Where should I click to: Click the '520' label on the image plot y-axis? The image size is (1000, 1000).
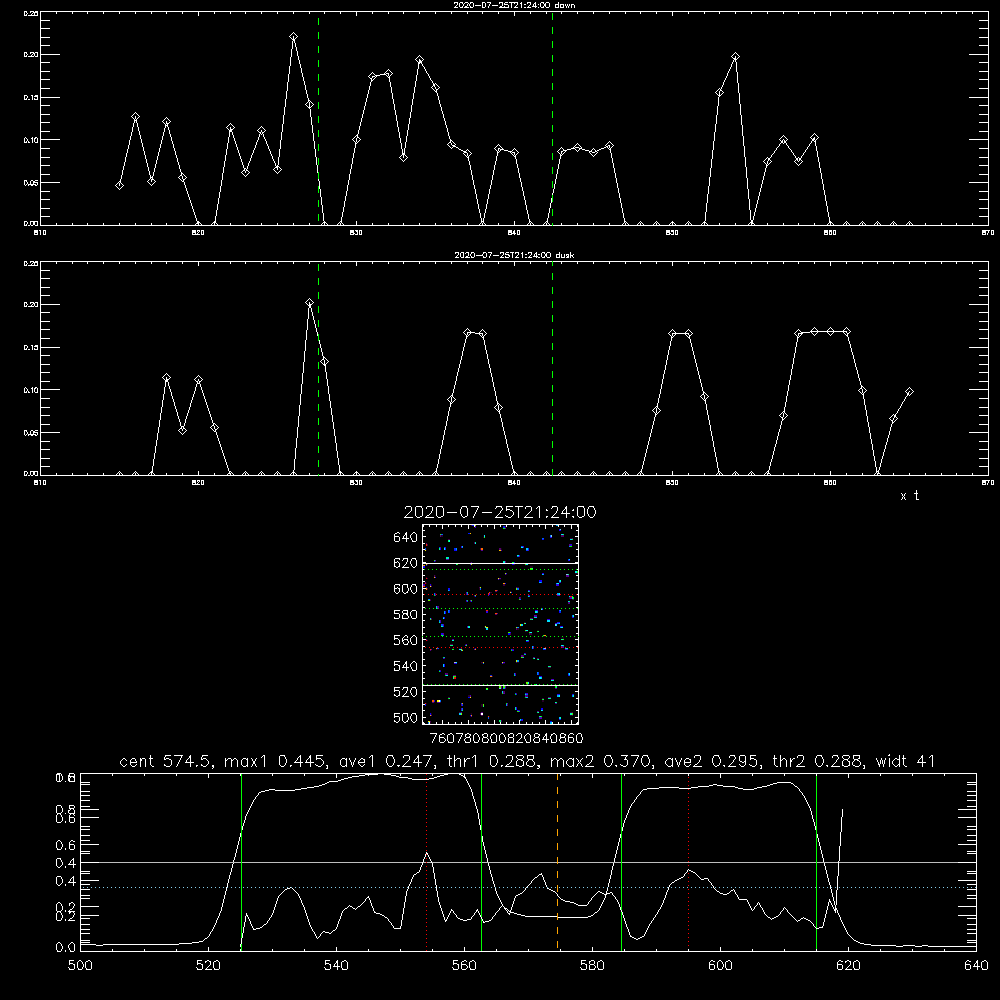click(x=406, y=692)
